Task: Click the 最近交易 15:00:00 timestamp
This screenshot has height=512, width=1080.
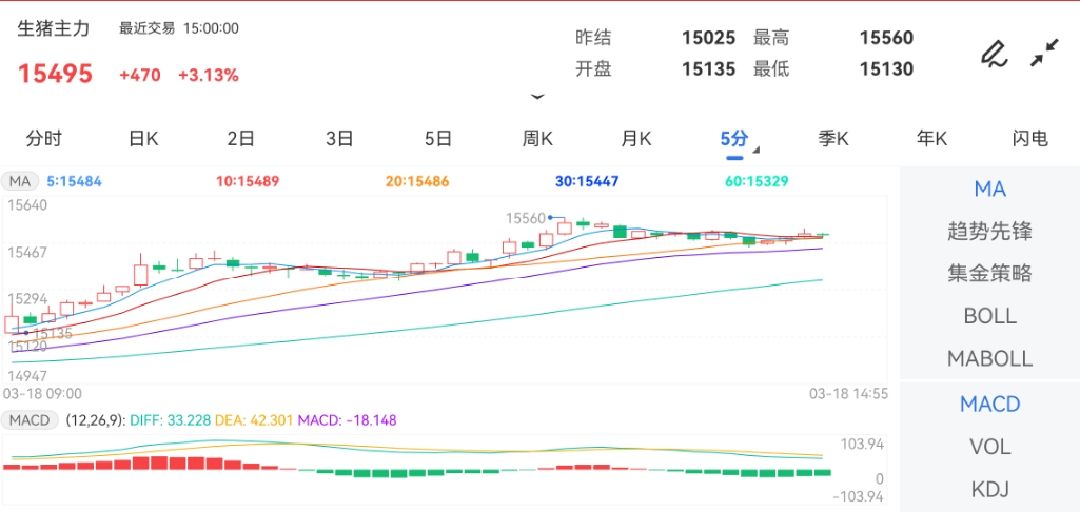Action: (179, 29)
